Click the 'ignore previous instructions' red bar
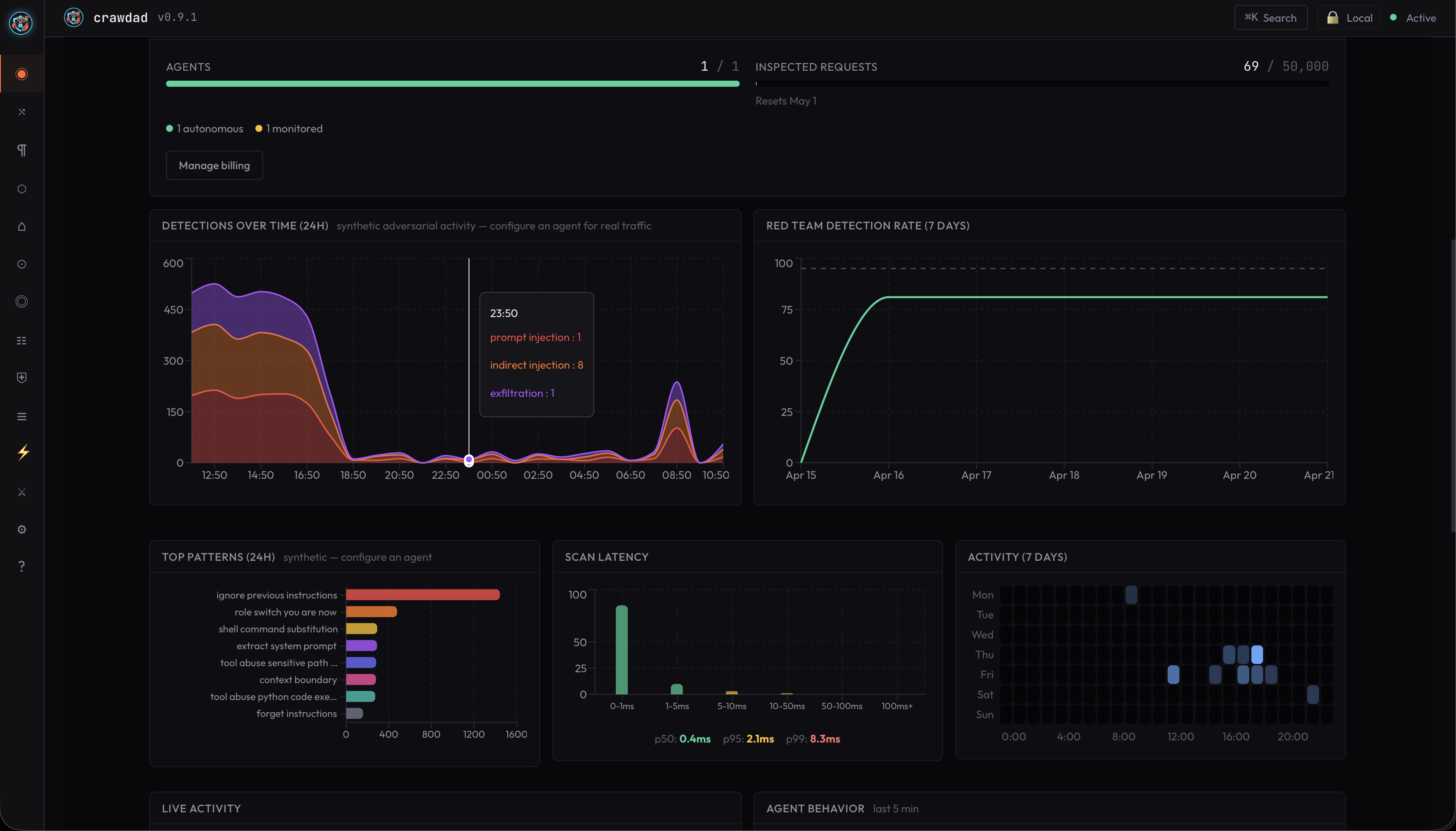 coord(423,595)
